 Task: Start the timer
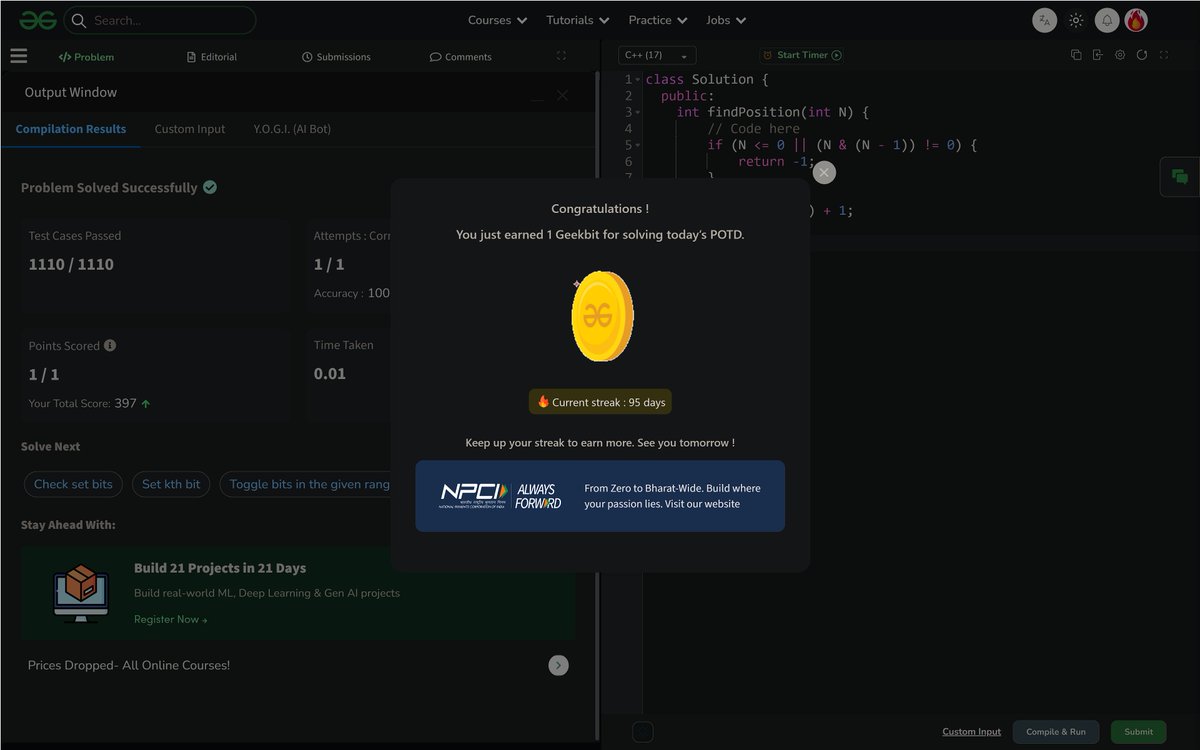click(802, 55)
